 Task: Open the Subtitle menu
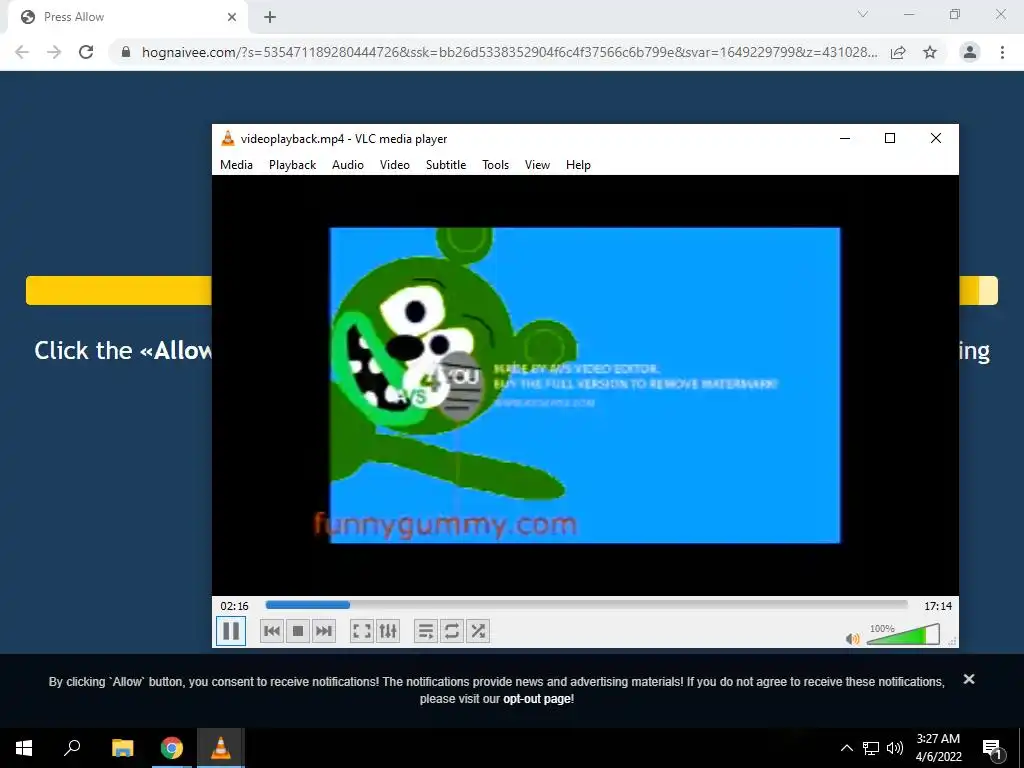446,165
